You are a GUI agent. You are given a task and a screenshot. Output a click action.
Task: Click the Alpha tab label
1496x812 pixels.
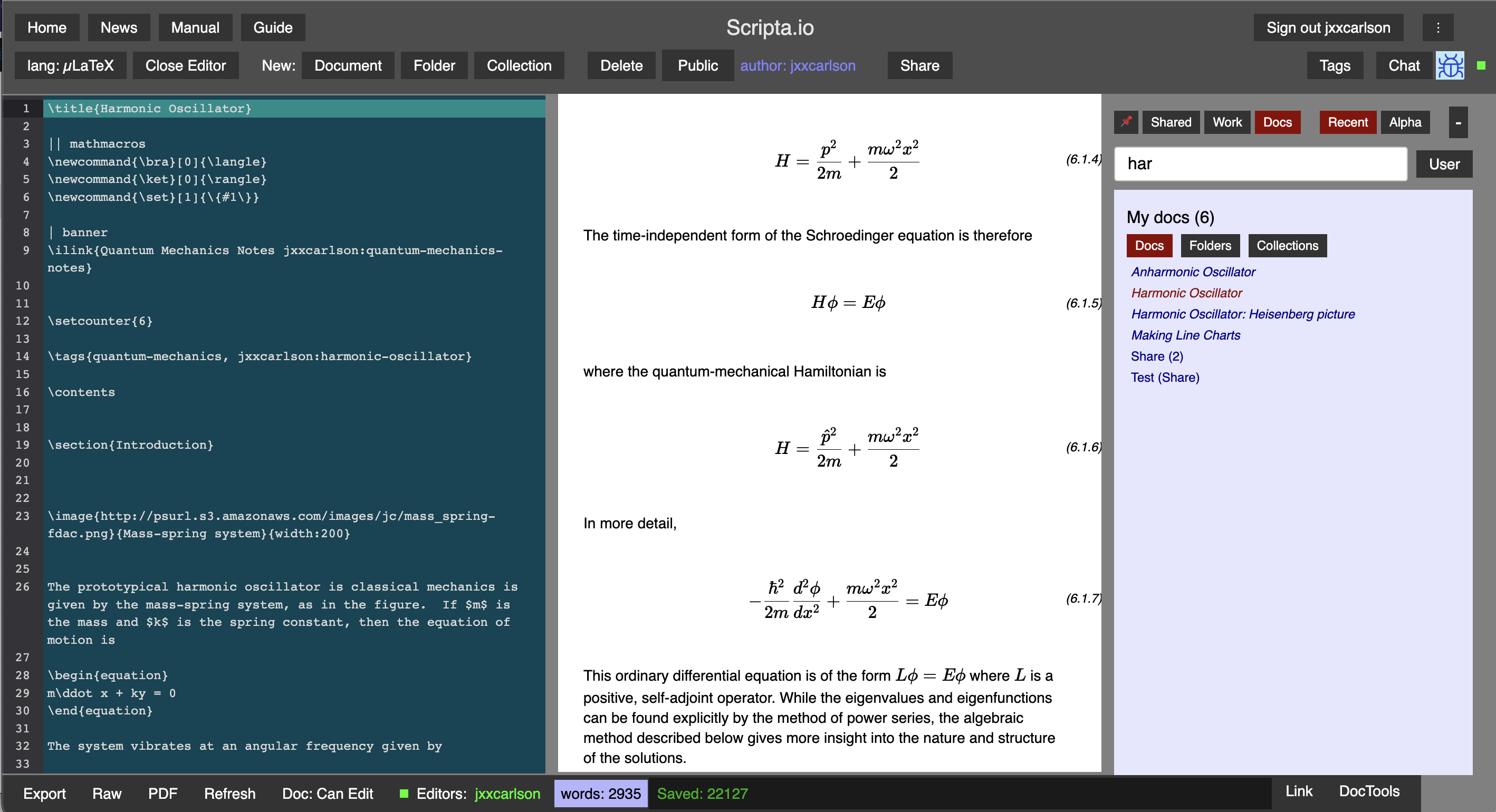(x=1406, y=121)
